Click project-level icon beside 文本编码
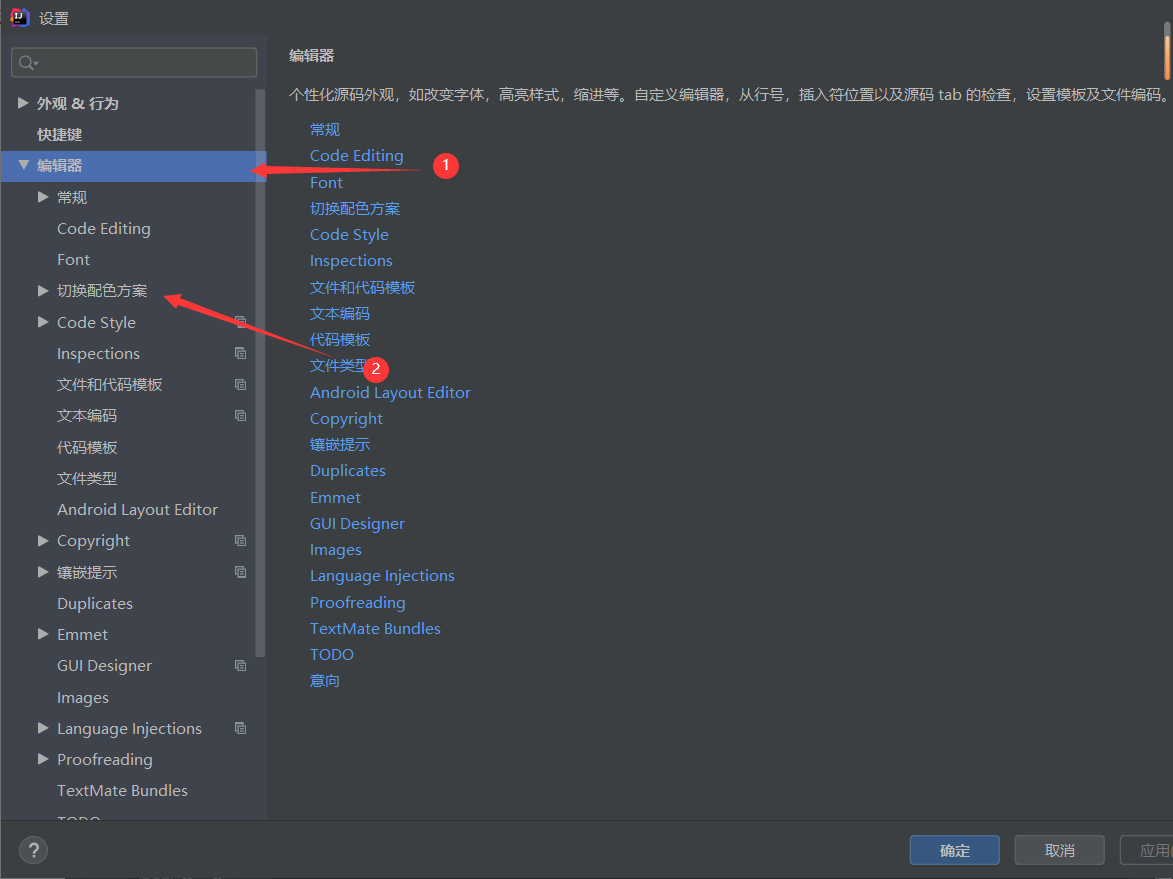Screen dimensions: 1173x879 click(240, 415)
